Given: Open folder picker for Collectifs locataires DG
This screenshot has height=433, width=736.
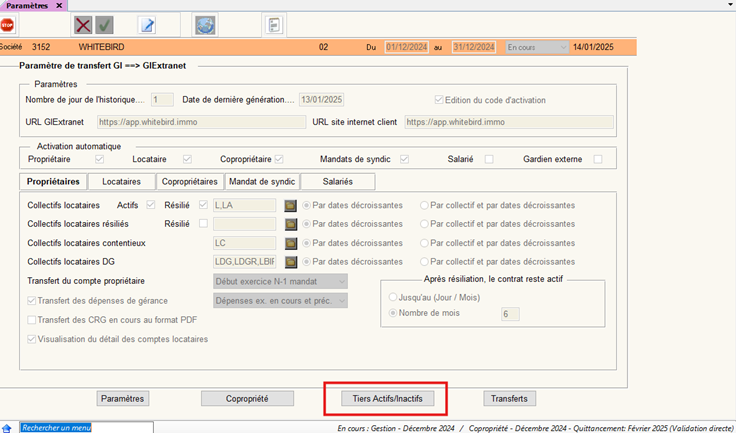Looking at the screenshot, I should coord(292,262).
